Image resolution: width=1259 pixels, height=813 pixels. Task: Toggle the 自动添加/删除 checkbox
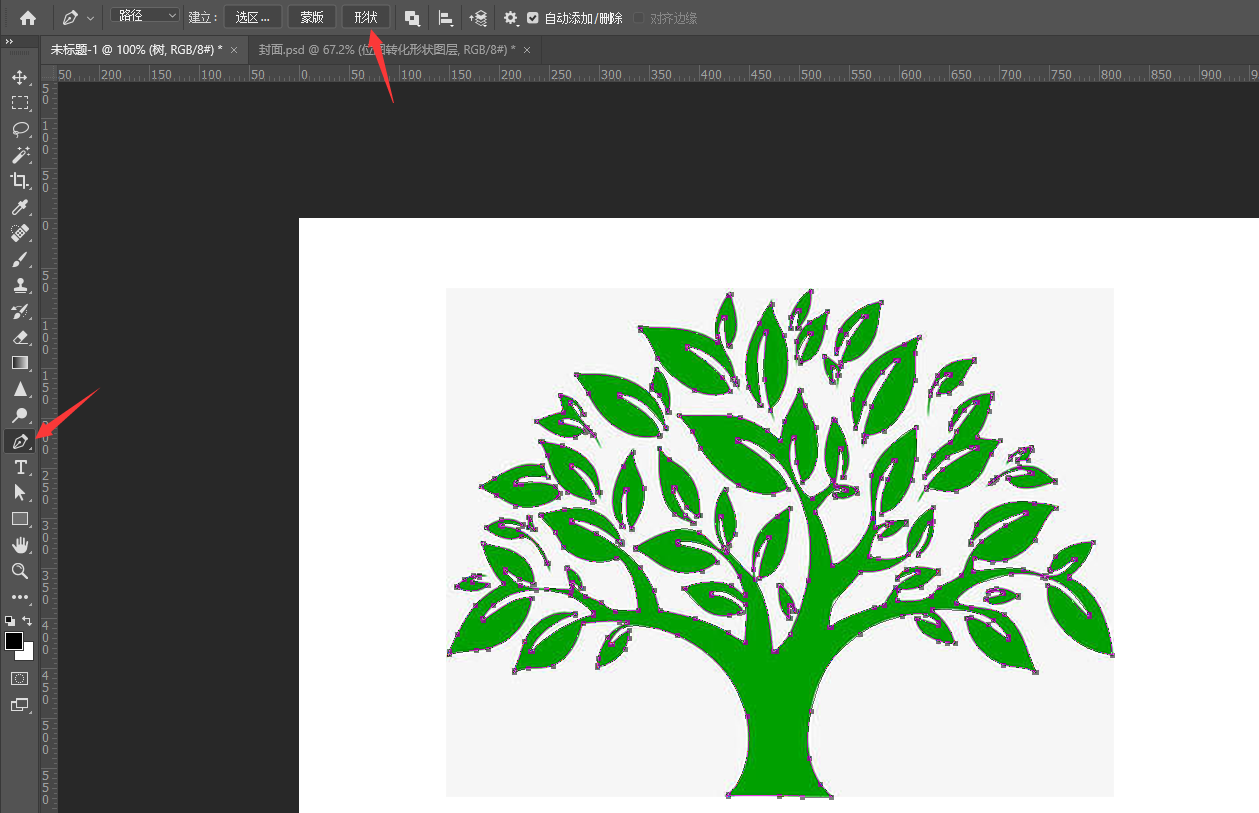(533, 18)
